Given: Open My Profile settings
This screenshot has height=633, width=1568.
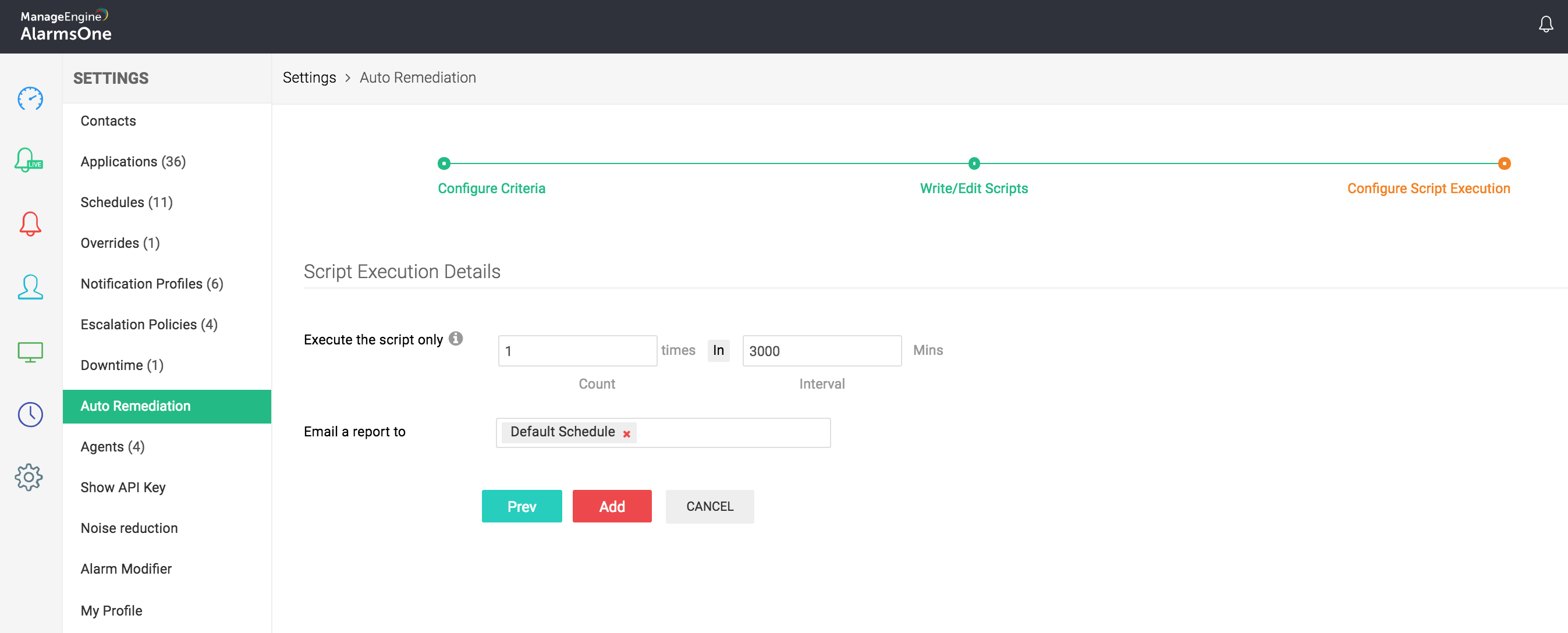Looking at the screenshot, I should tap(111, 611).
